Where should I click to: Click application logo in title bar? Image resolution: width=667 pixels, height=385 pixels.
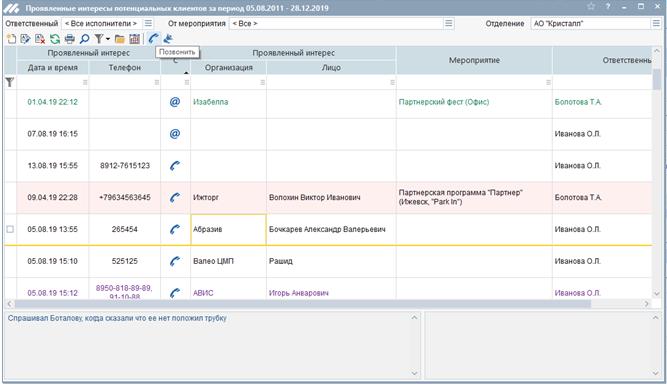pyautogui.click(x=11, y=8)
